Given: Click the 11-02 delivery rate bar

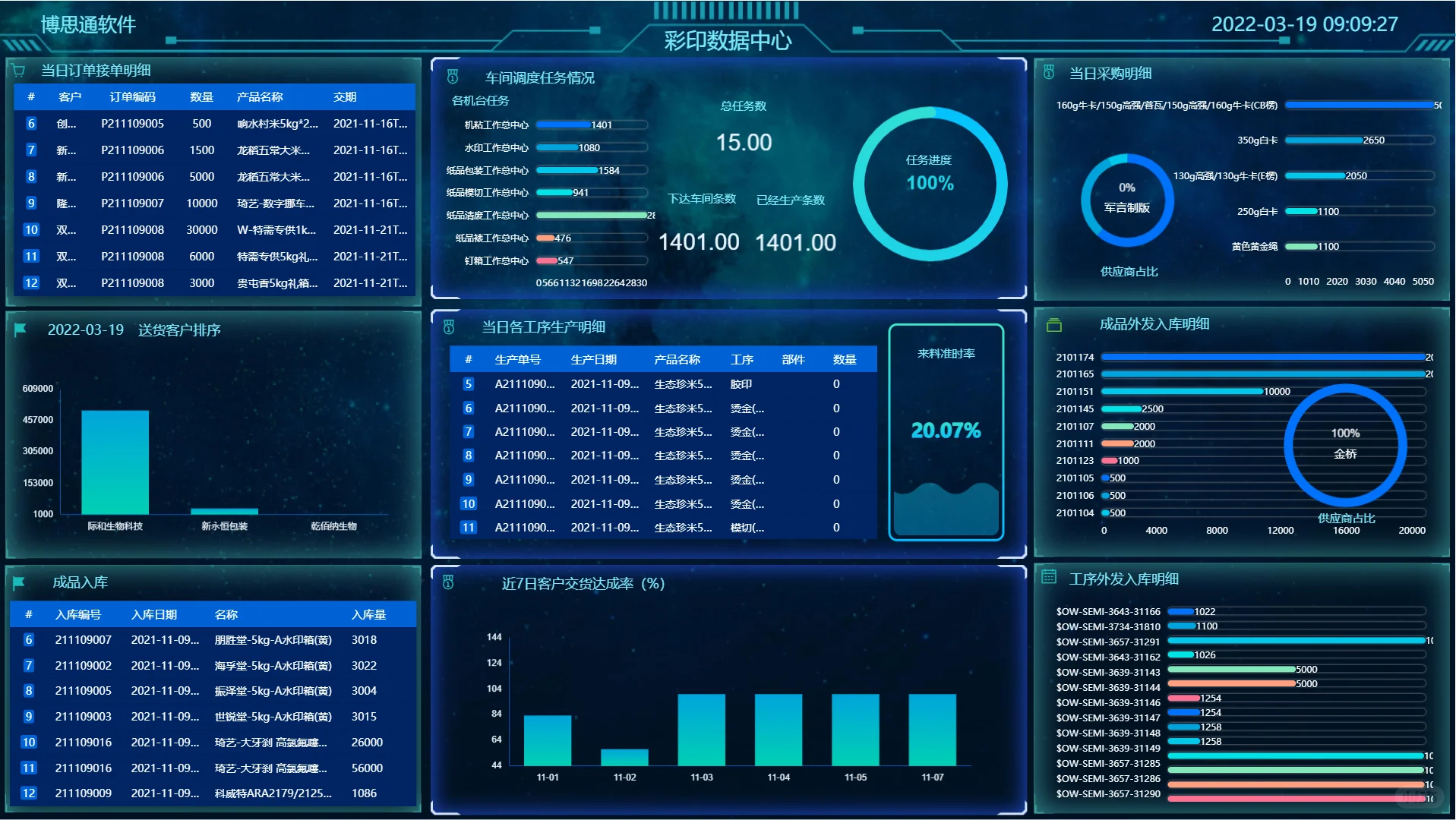Looking at the screenshot, I should click(624, 758).
